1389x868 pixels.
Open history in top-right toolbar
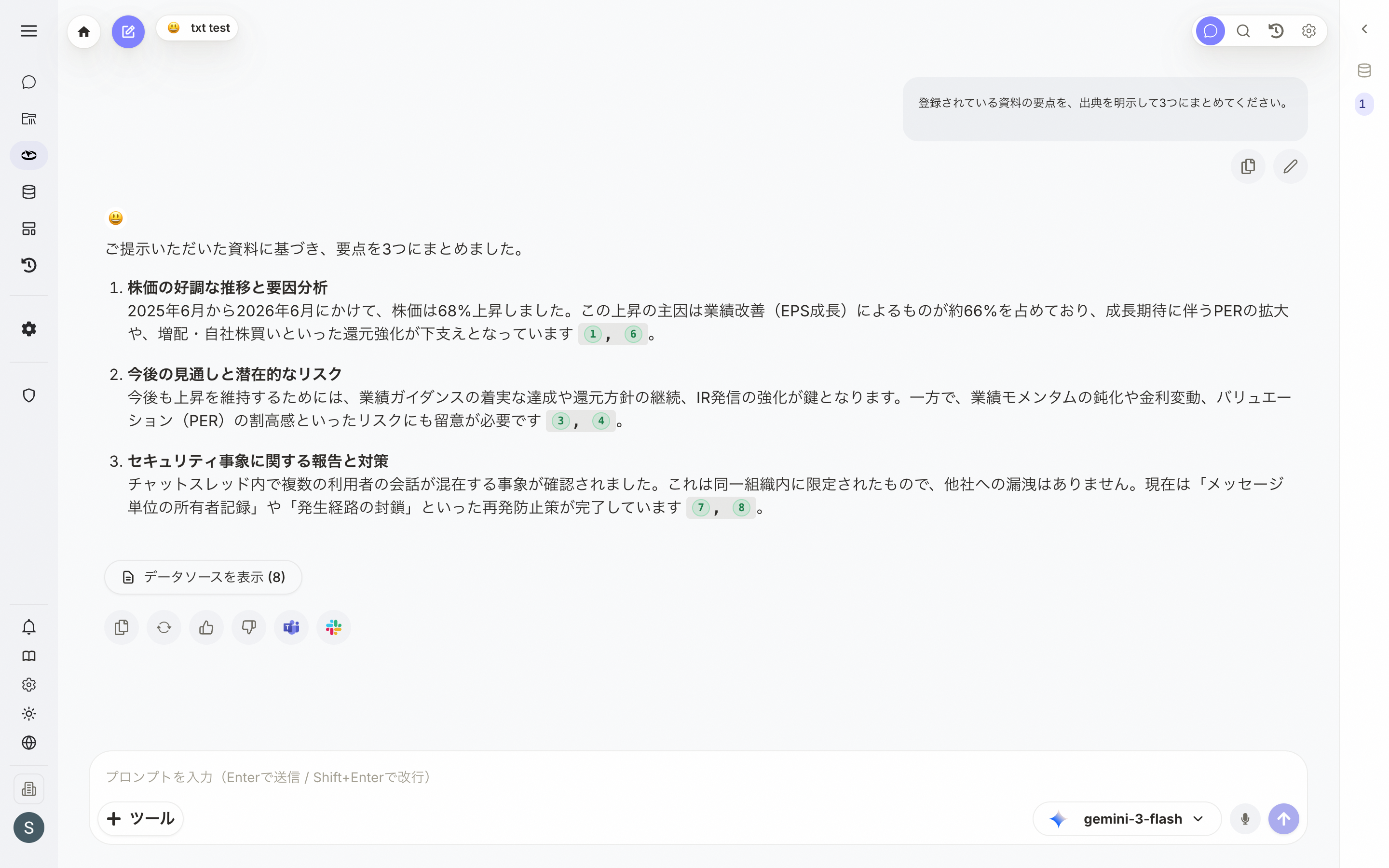click(1275, 31)
